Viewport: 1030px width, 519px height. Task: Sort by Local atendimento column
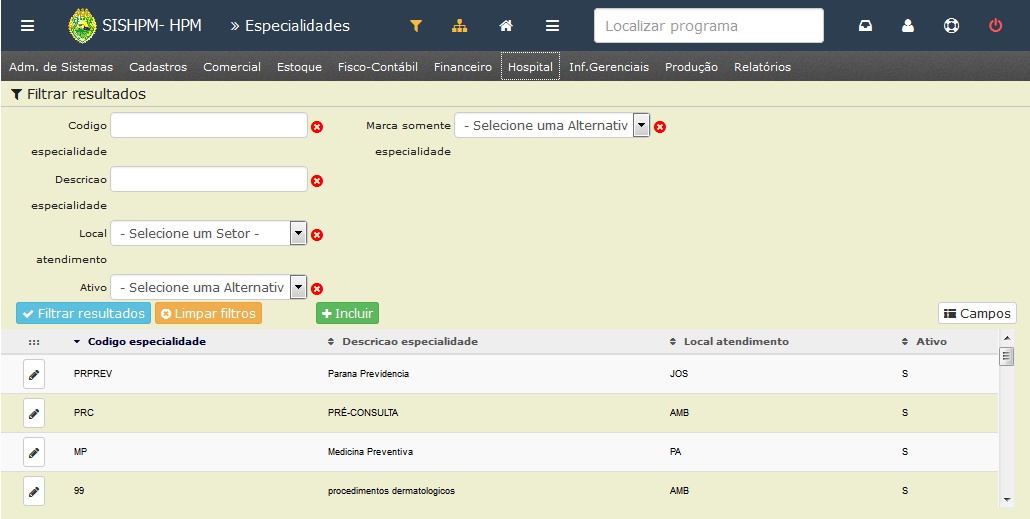[x=729, y=342]
